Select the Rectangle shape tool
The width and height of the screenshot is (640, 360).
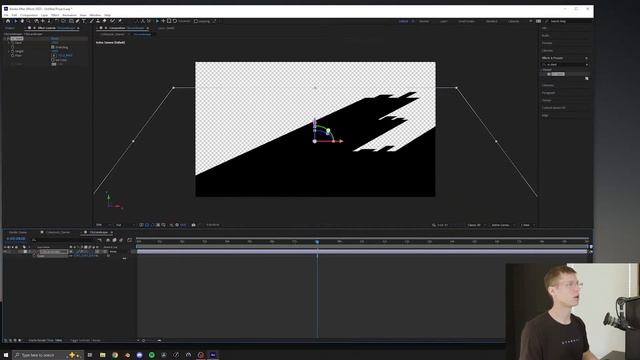click(71, 21)
